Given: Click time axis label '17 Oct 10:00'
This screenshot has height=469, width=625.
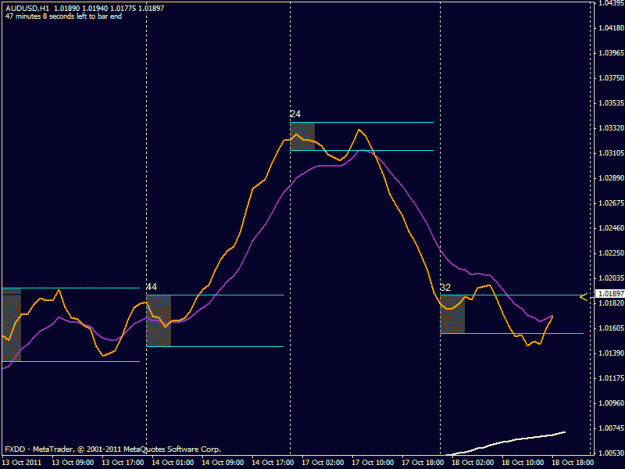Looking at the screenshot, I should pos(373,463).
